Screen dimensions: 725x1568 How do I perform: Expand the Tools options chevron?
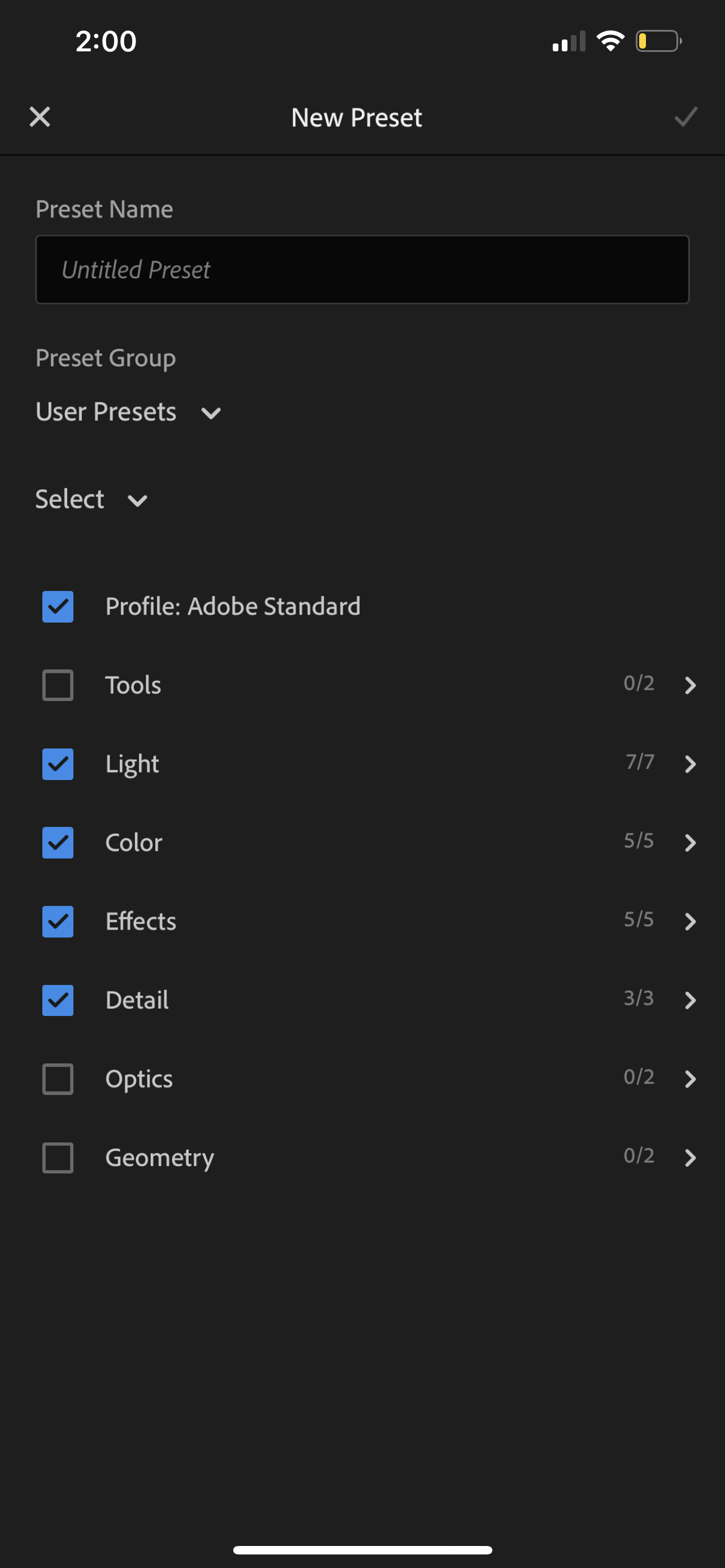pos(689,685)
